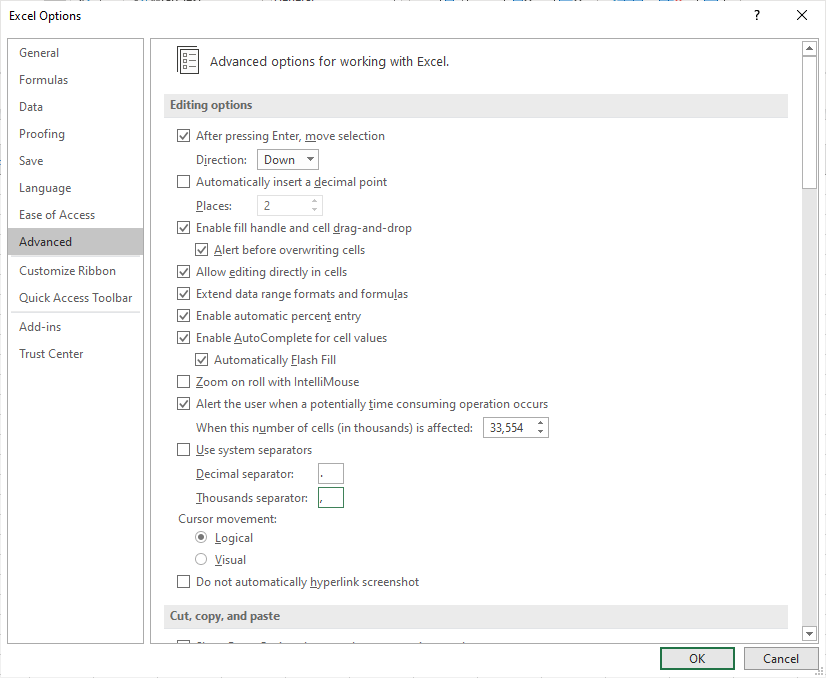This screenshot has height=678, width=826.
Task: Dismiss the dialog with Cancel
Action: [780, 658]
